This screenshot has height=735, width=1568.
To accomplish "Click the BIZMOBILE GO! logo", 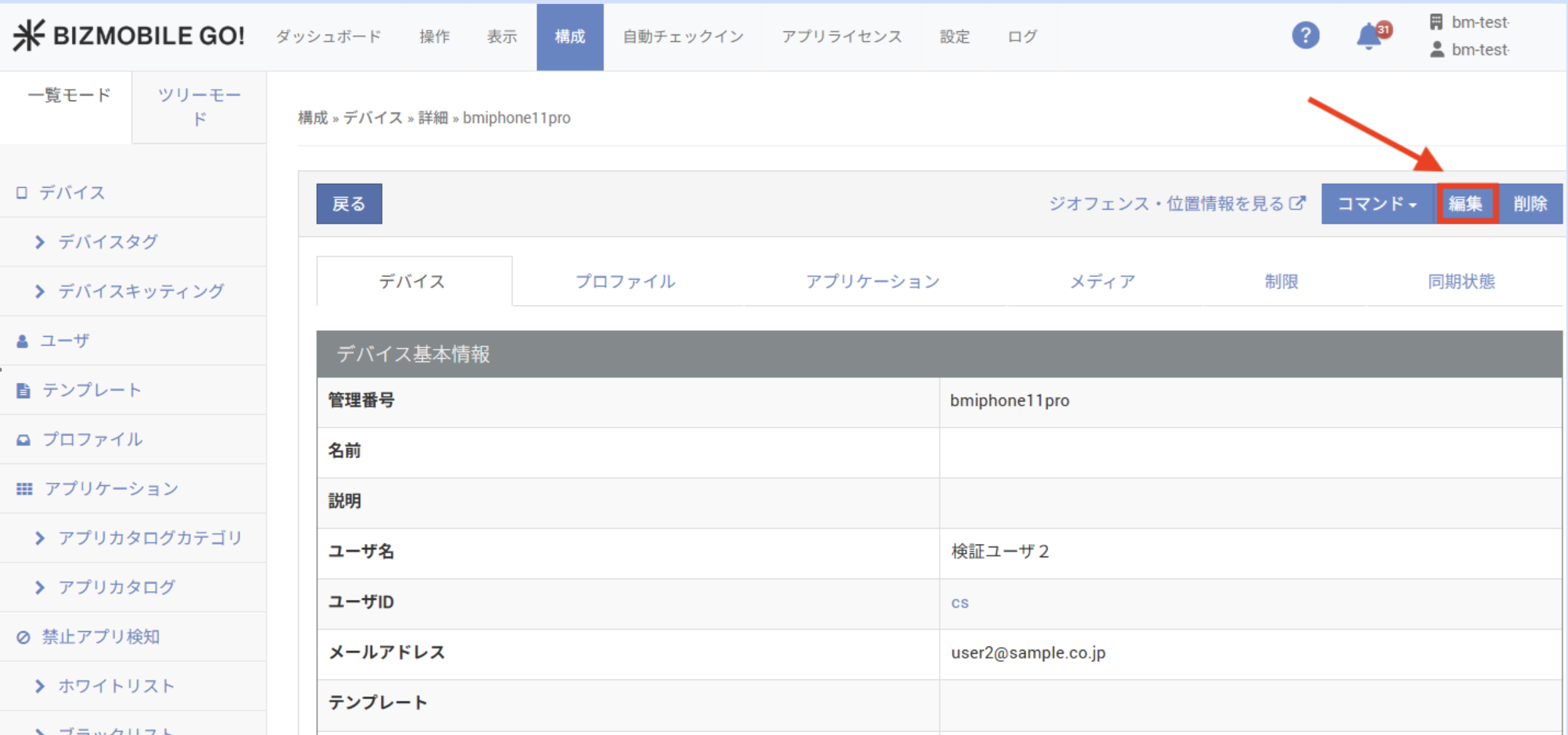I will pos(129,35).
